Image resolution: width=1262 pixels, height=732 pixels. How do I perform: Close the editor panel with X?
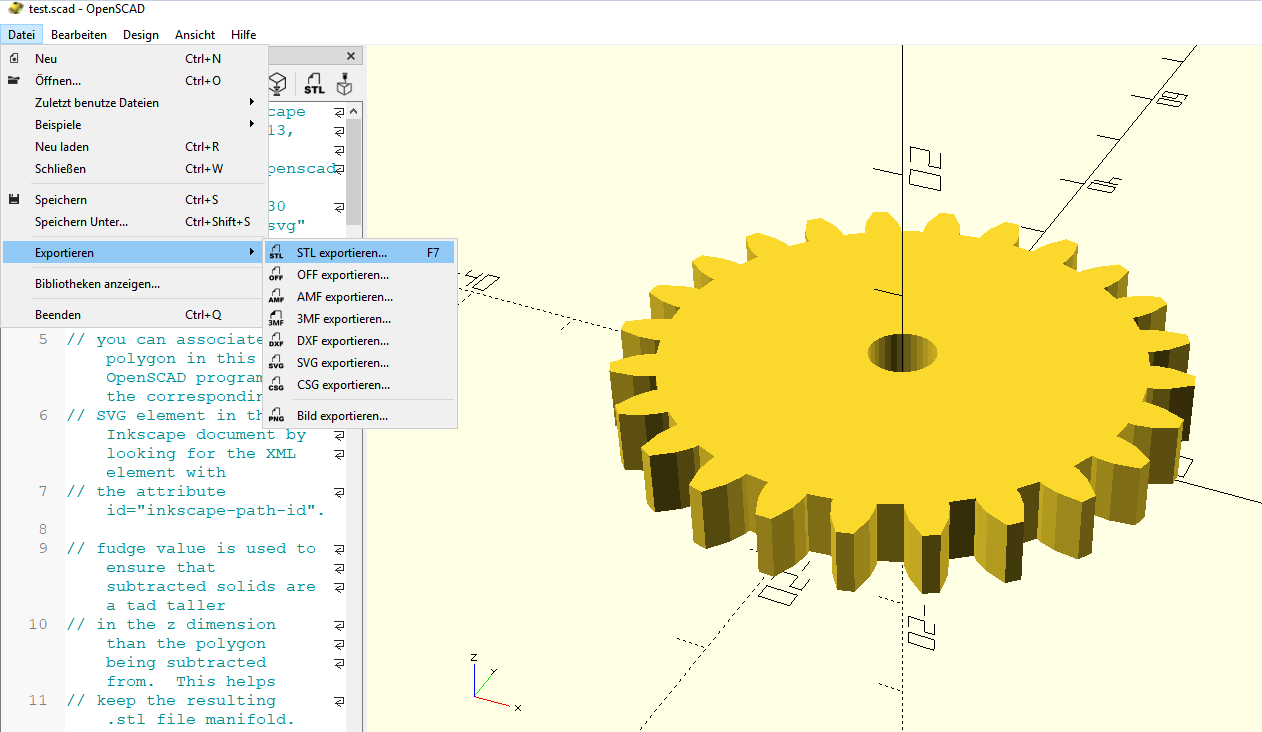tap(351, 57)
